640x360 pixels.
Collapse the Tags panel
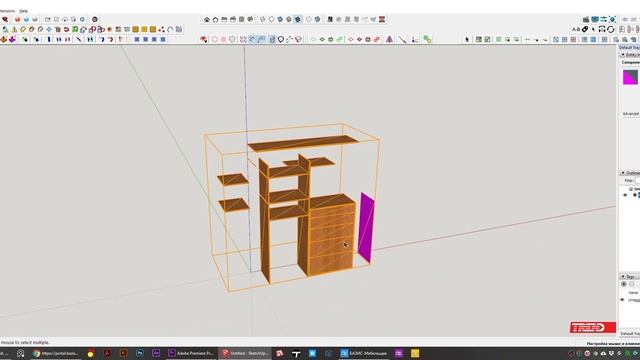[623, 276]
